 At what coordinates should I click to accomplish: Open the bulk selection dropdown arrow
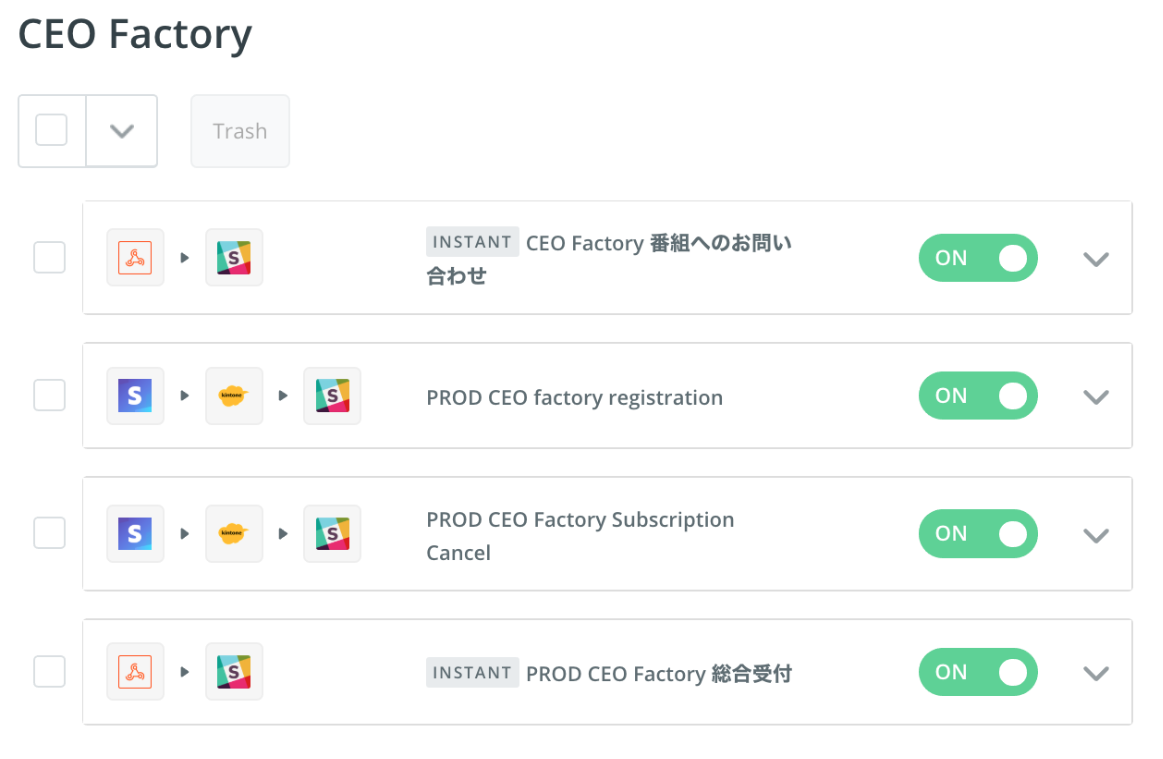tap(122, 131)
